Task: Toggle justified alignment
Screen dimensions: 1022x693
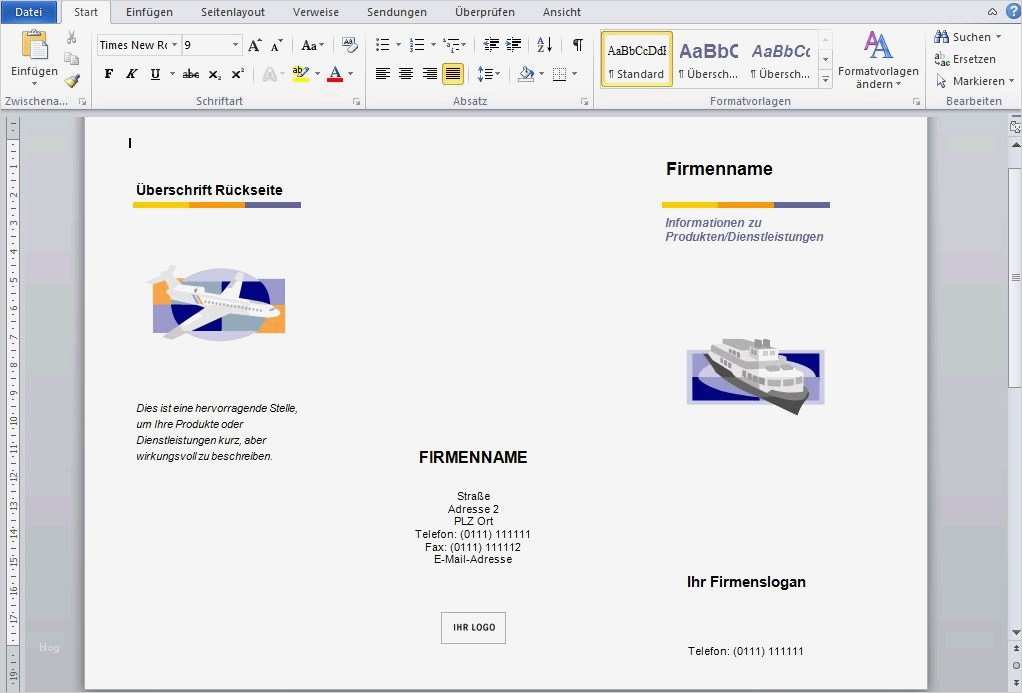Action: 452,74
